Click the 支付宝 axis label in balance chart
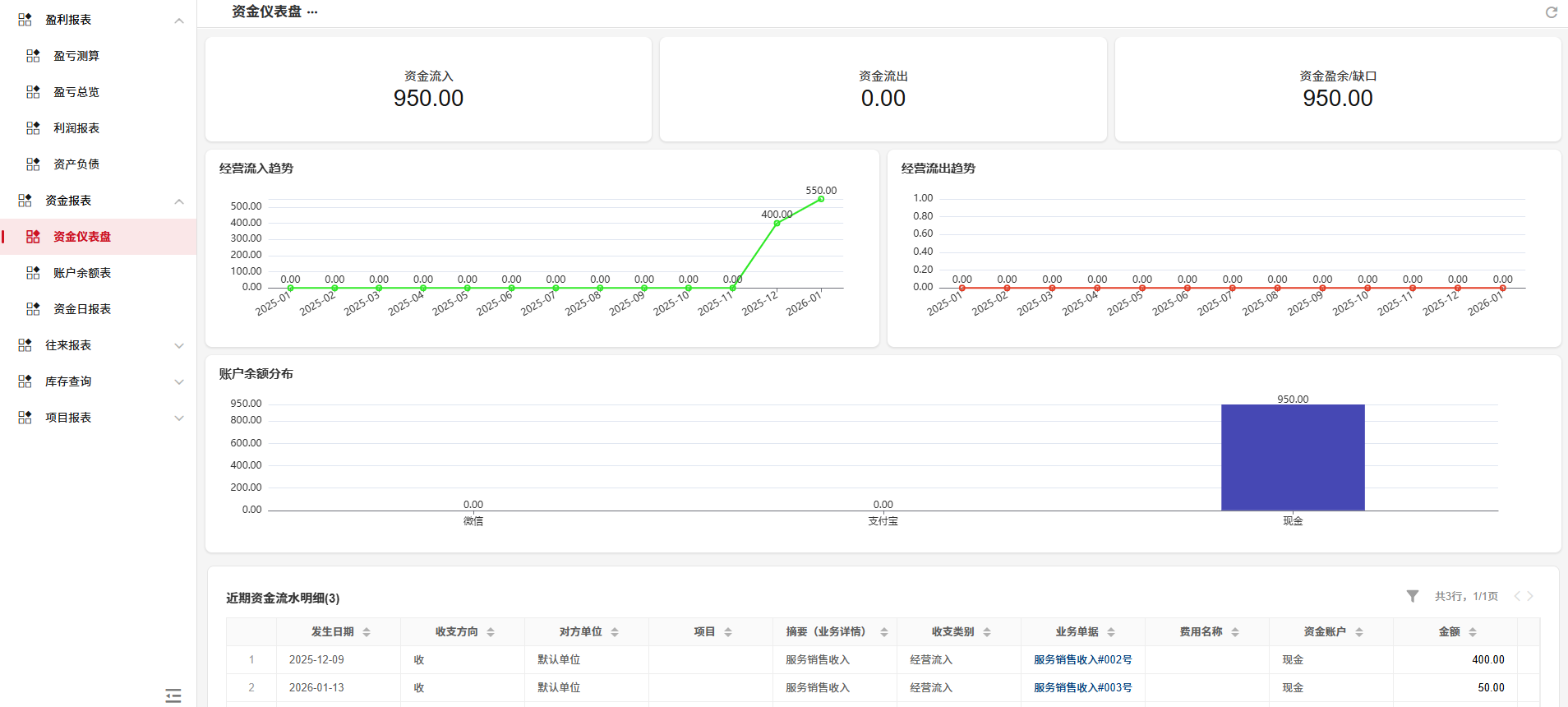Screen dimensions: 1568x707 (883, 521)
